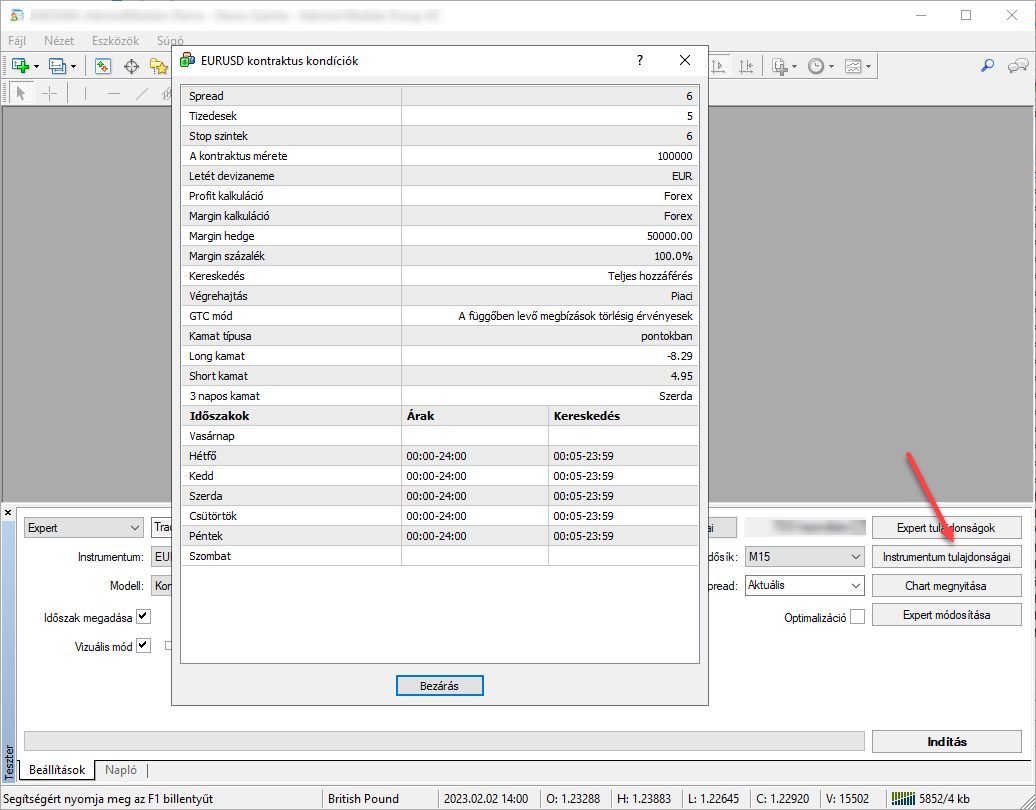Screen dimensions: 1036x810
Task: Toggle the Vizuális mód checkbox
Action: [143, 645]
